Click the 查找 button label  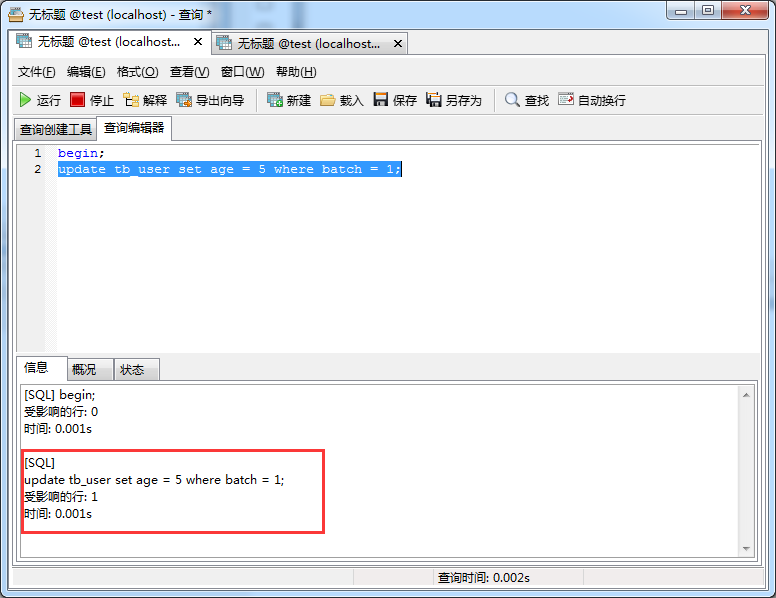(536, 100)
